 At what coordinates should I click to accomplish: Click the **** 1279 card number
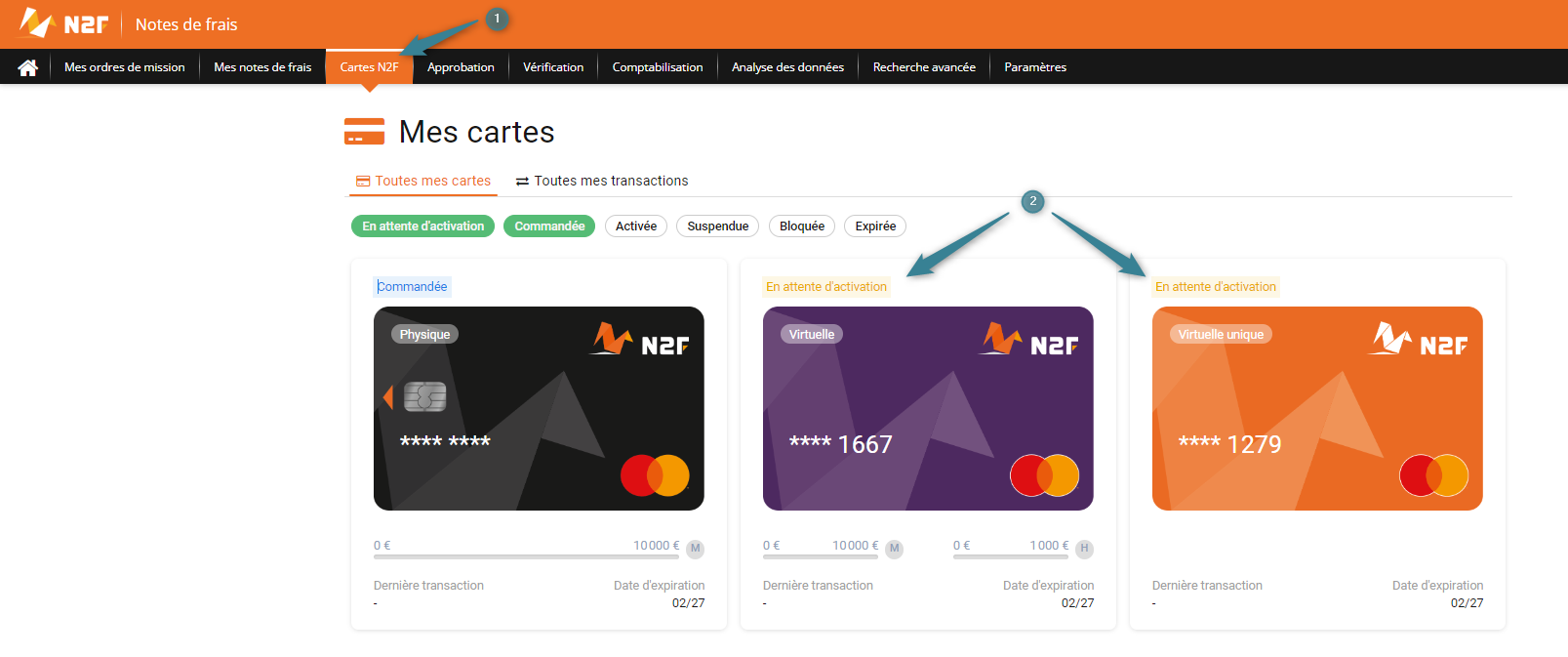pyautogui.click(x=1229, y=444)
